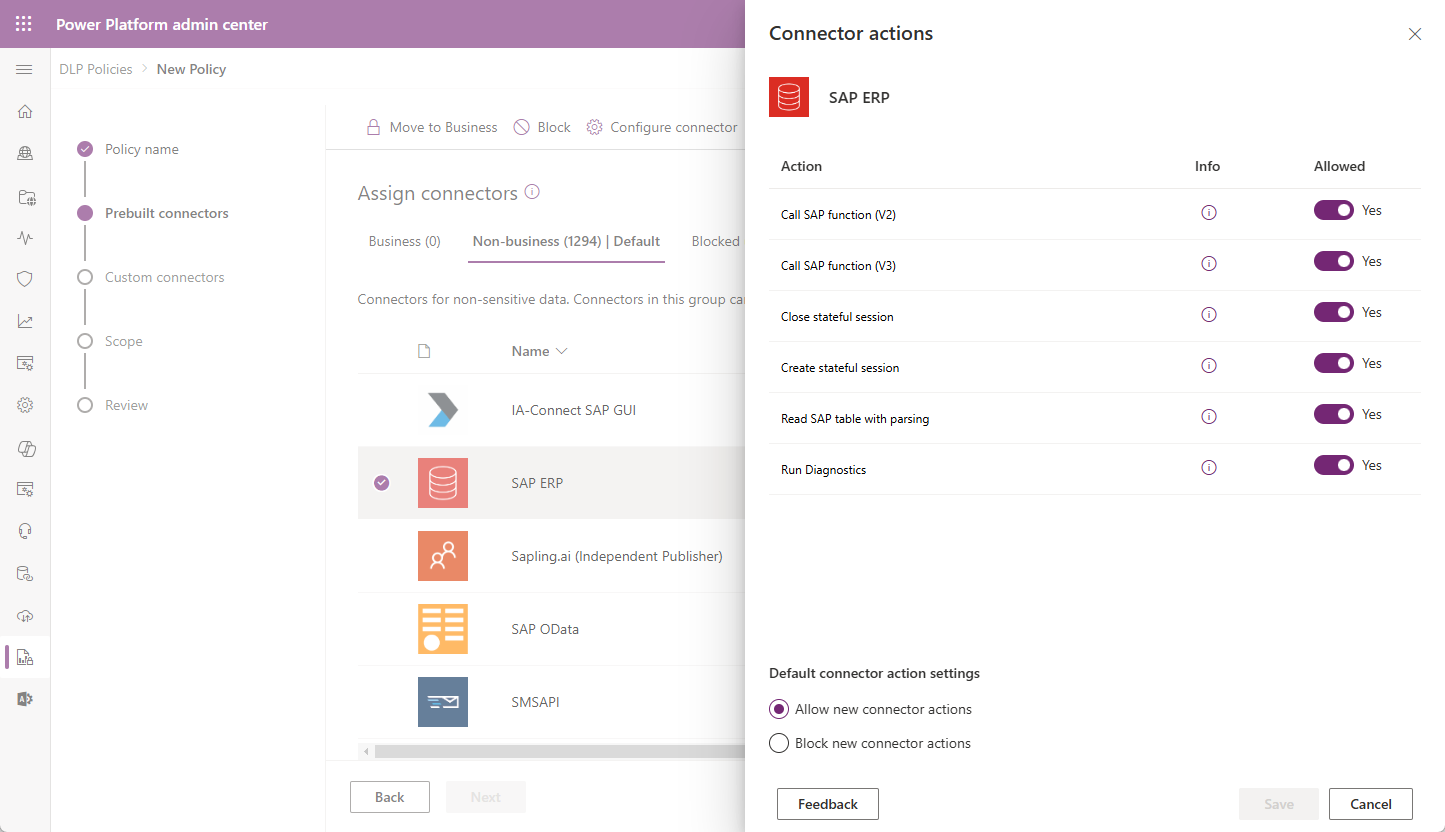
Task: Show info for Run Diagnostics action
Action: click(1208, 468)
